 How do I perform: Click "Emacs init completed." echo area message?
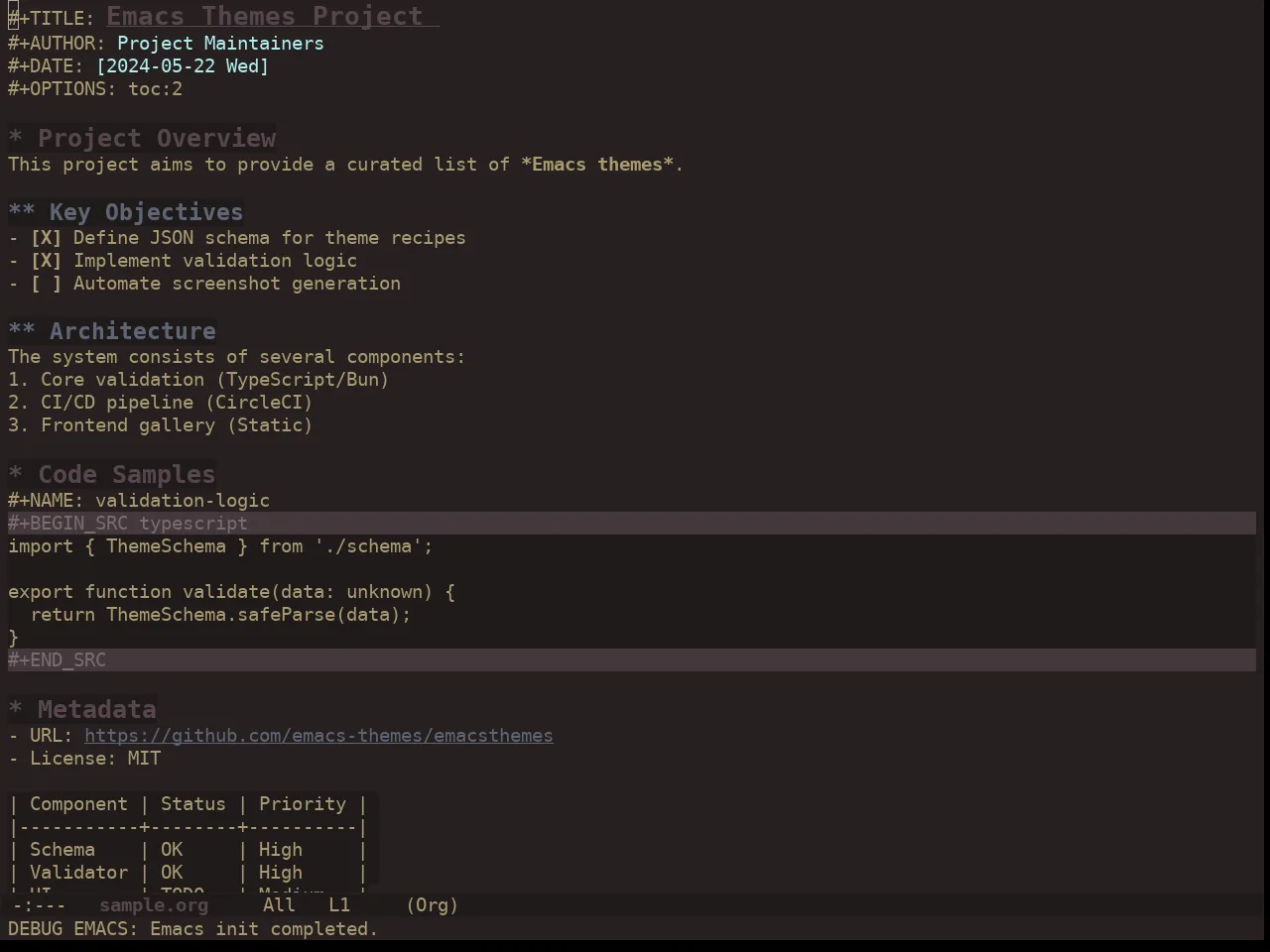coord(264,929)
